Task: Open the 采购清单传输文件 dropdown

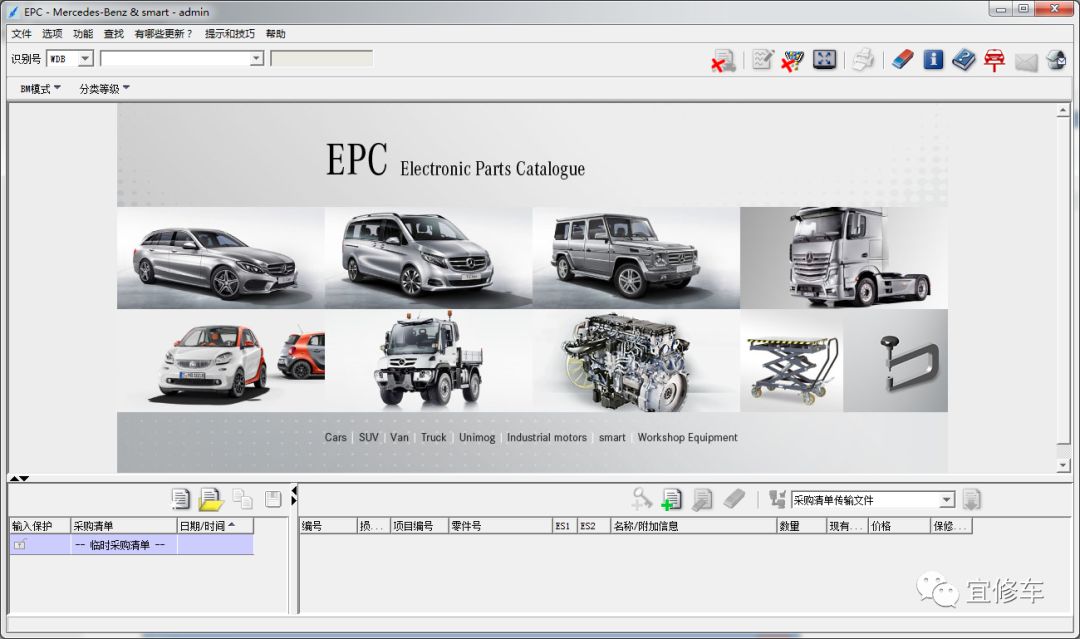Action: [x=947, y=500]
